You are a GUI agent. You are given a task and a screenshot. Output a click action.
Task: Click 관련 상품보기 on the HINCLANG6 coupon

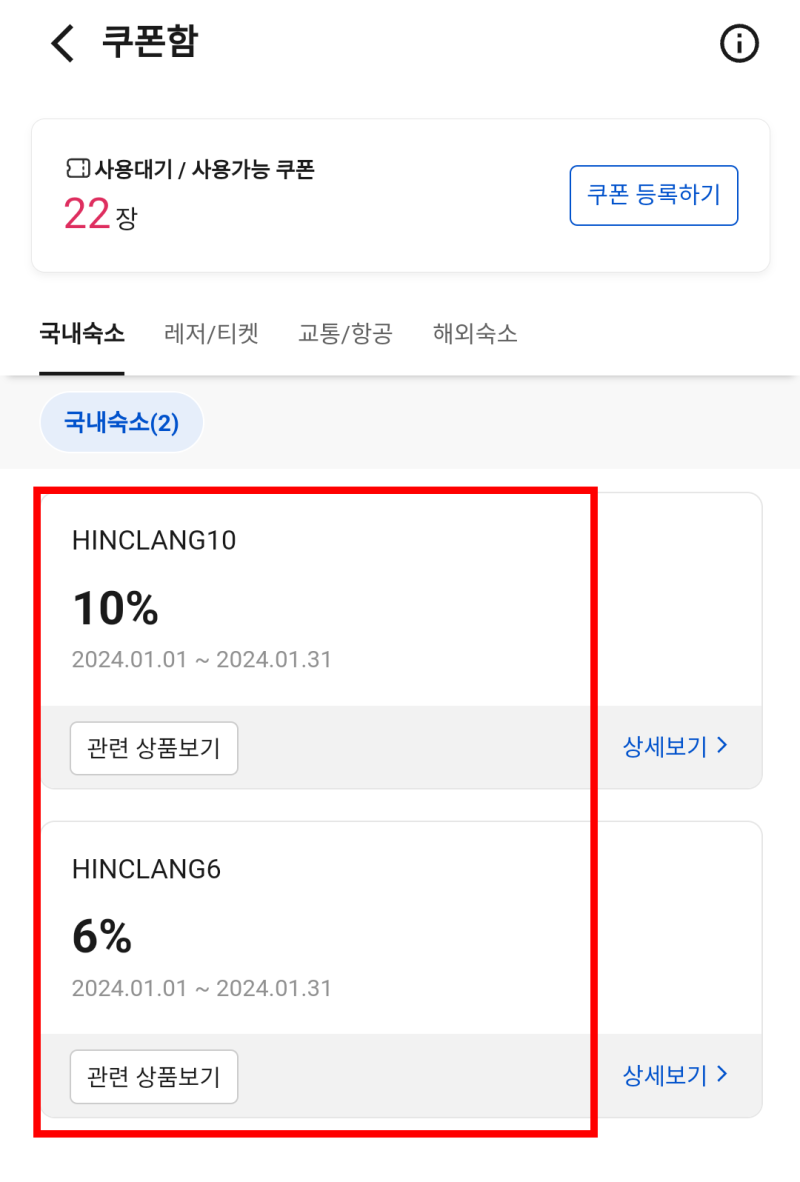(154, 1076)
